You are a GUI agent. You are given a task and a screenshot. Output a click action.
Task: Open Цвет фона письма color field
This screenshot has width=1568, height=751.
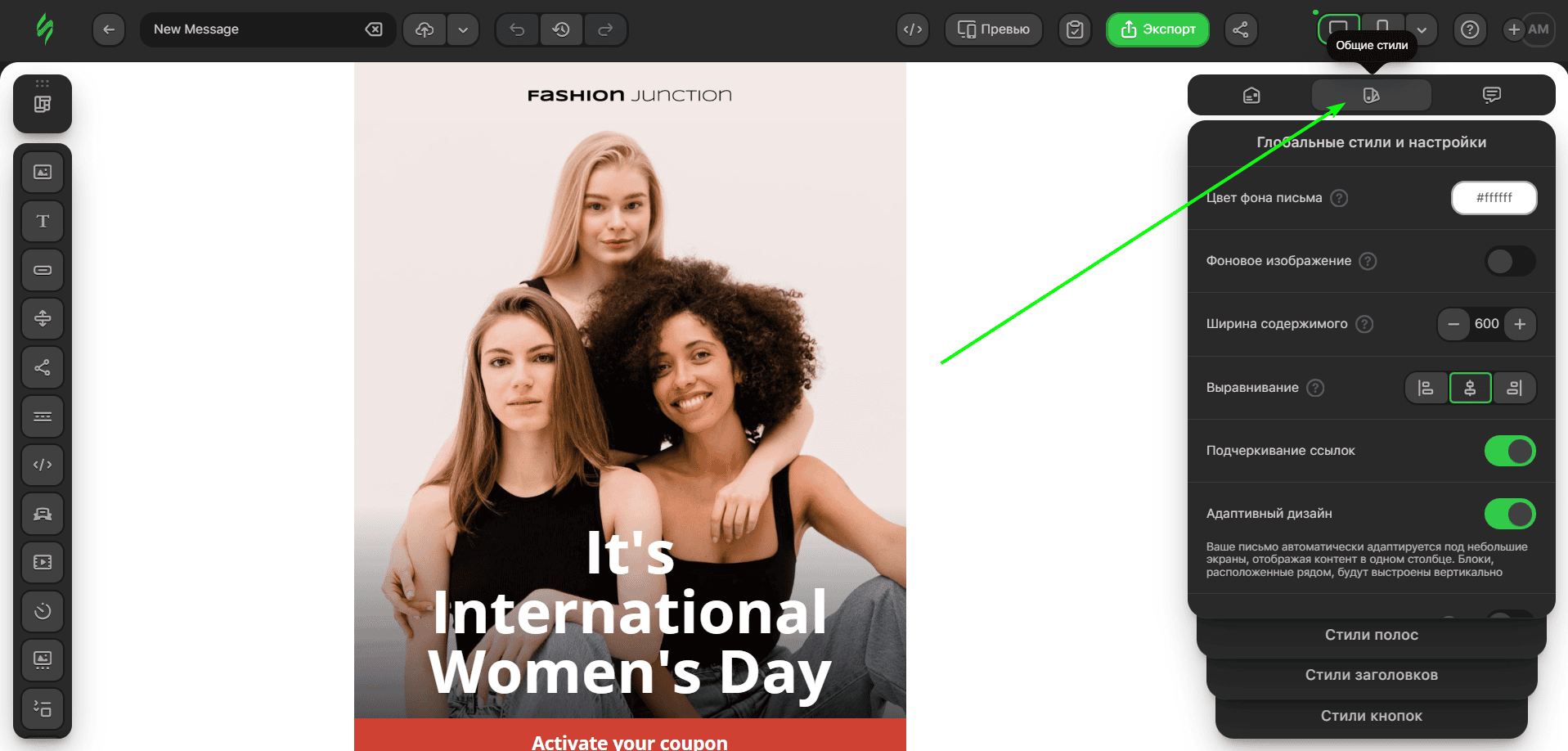point(1494,198)
